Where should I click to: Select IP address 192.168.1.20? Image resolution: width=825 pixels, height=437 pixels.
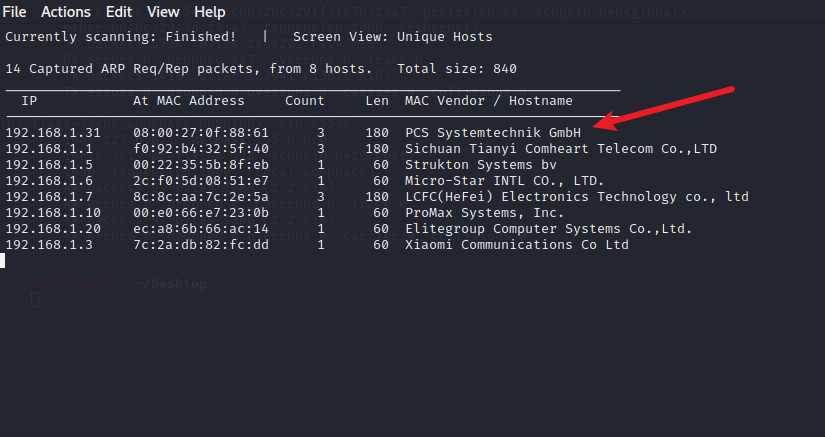(53, 229)
